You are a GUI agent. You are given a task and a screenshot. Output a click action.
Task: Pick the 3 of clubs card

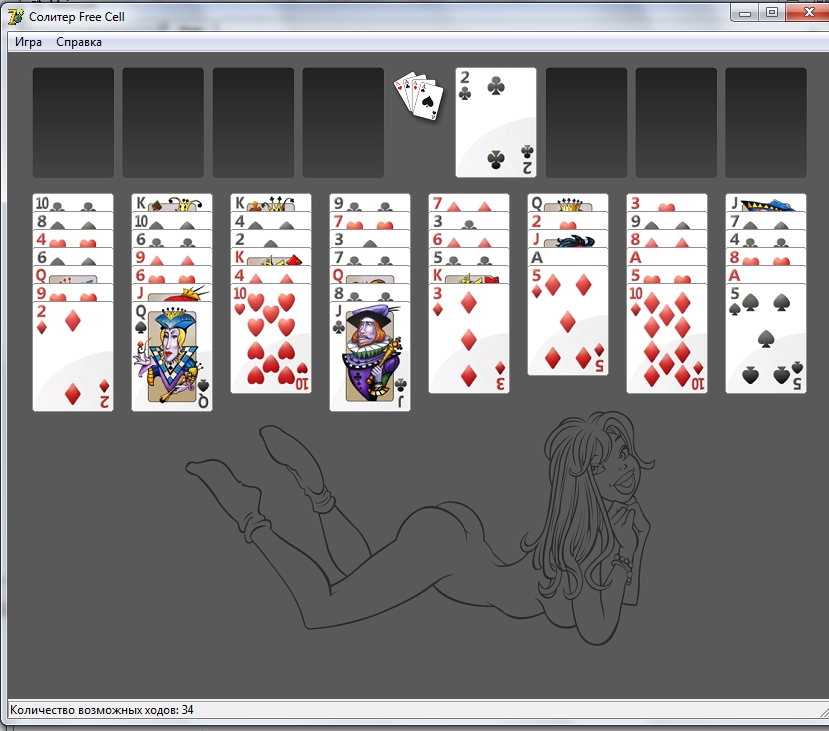[x=469, y=221]
